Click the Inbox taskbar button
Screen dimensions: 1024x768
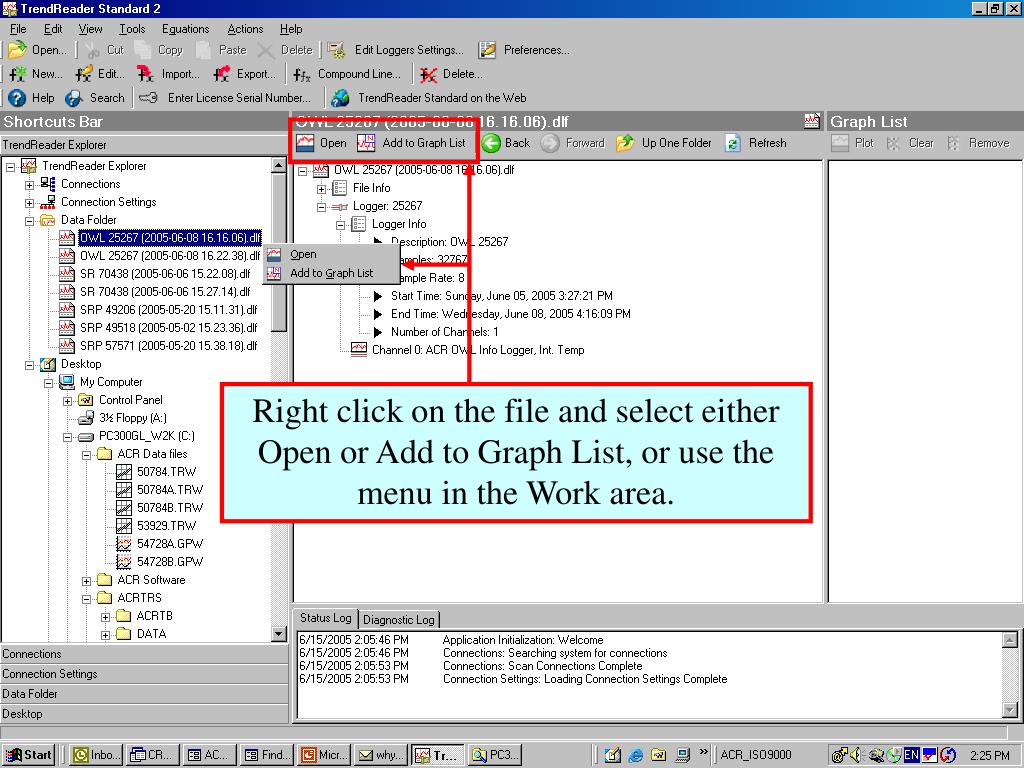click(95, 755)
